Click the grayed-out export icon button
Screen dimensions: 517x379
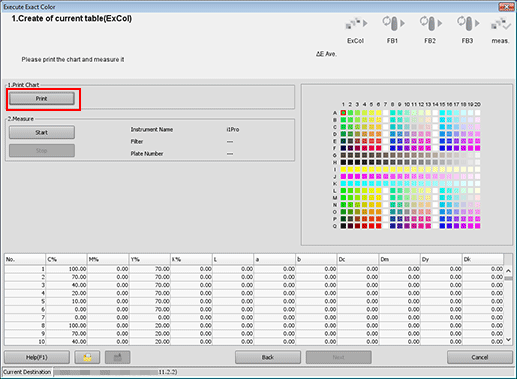(117, 357)
